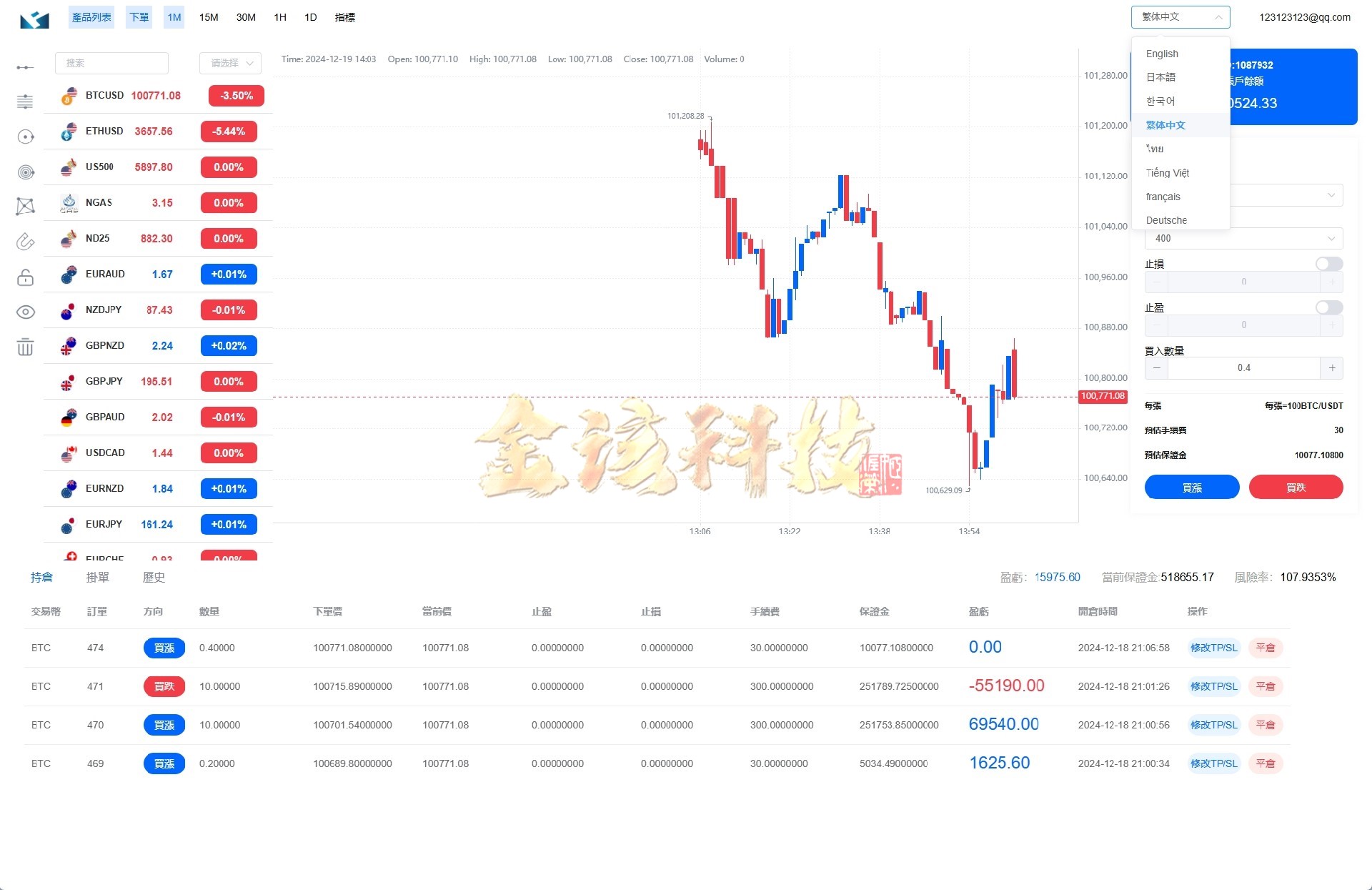Toggle the 止盈 take-profit switch on
1372x890 pixels.
[x=1328, y=307]
